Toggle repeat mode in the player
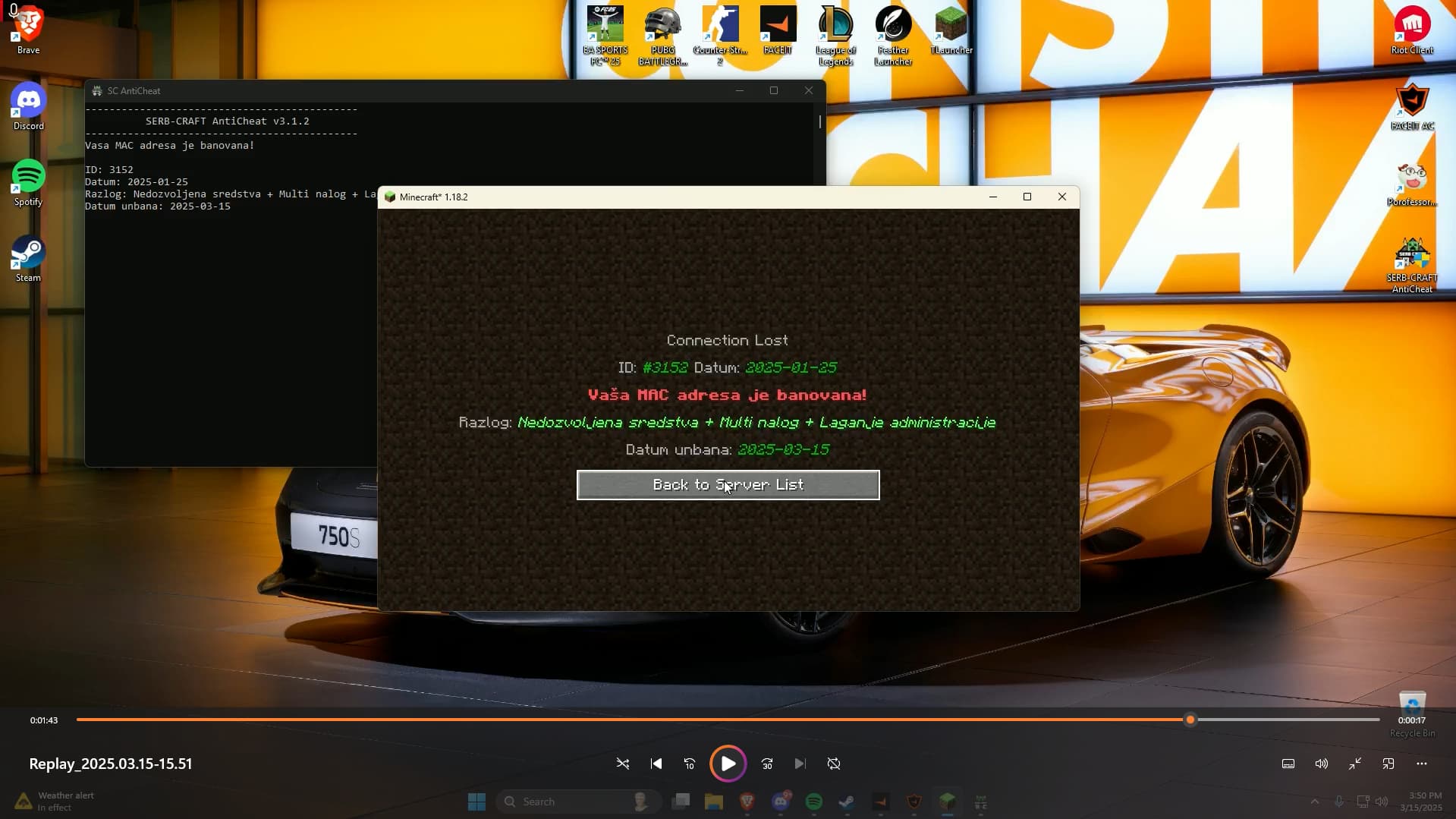The image size is (1456, 819). 834,764
